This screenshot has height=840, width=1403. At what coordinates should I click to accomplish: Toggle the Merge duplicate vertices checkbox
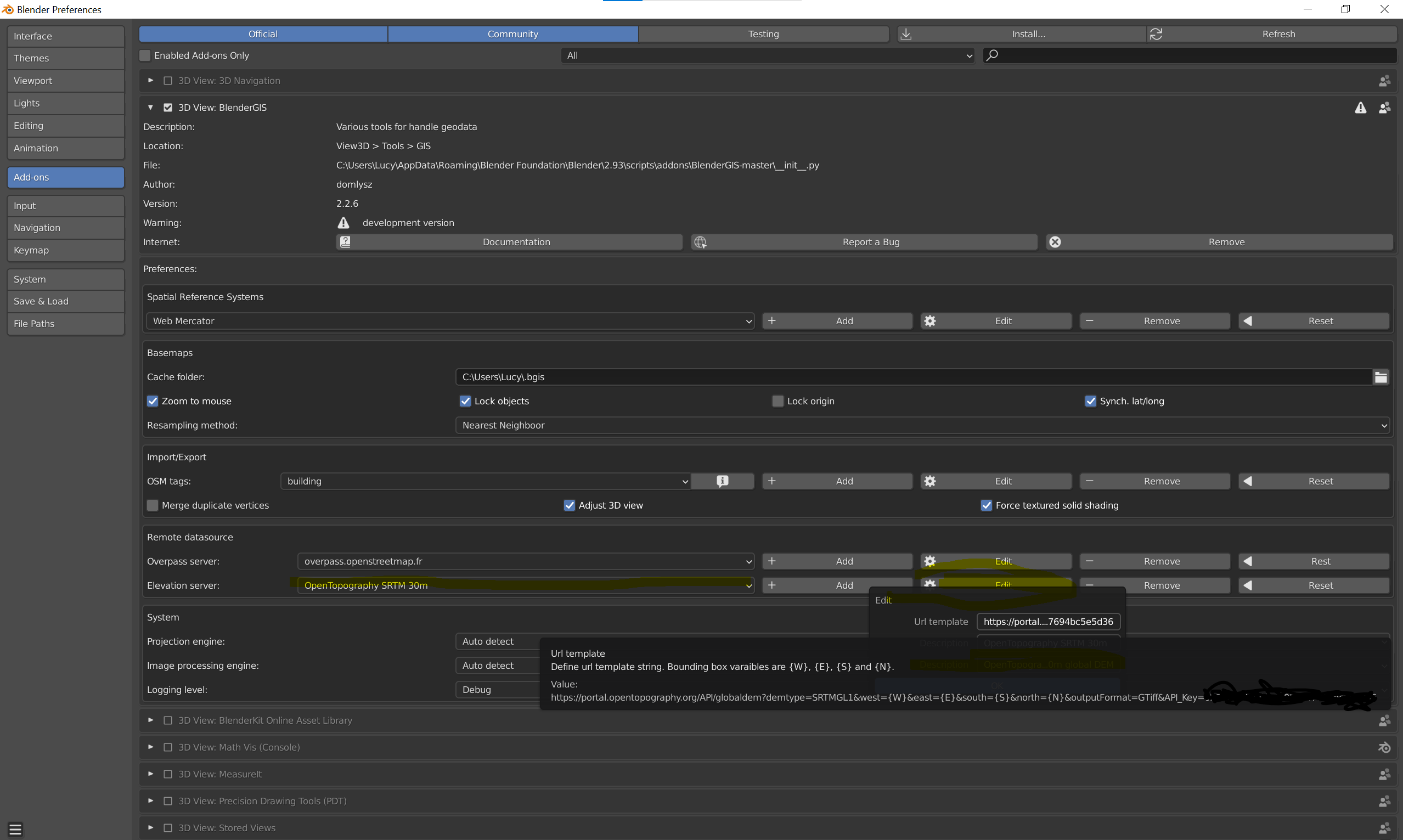pyautogui.click(x=152, y=505)
